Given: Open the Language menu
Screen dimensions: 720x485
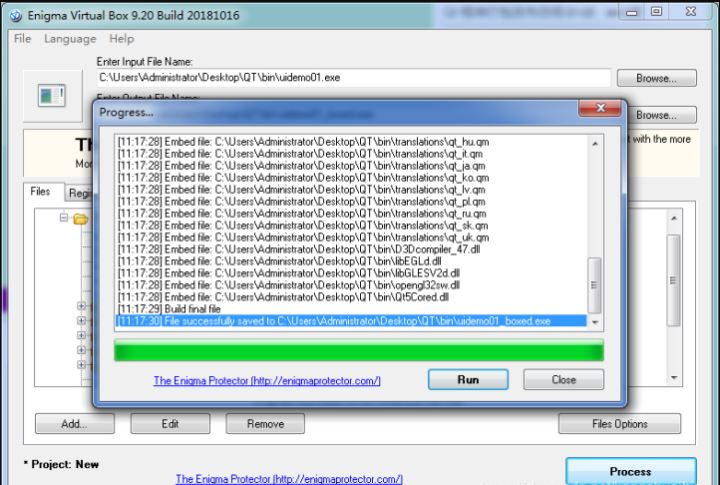Looking at the screenshot, I should pos(70,39).
